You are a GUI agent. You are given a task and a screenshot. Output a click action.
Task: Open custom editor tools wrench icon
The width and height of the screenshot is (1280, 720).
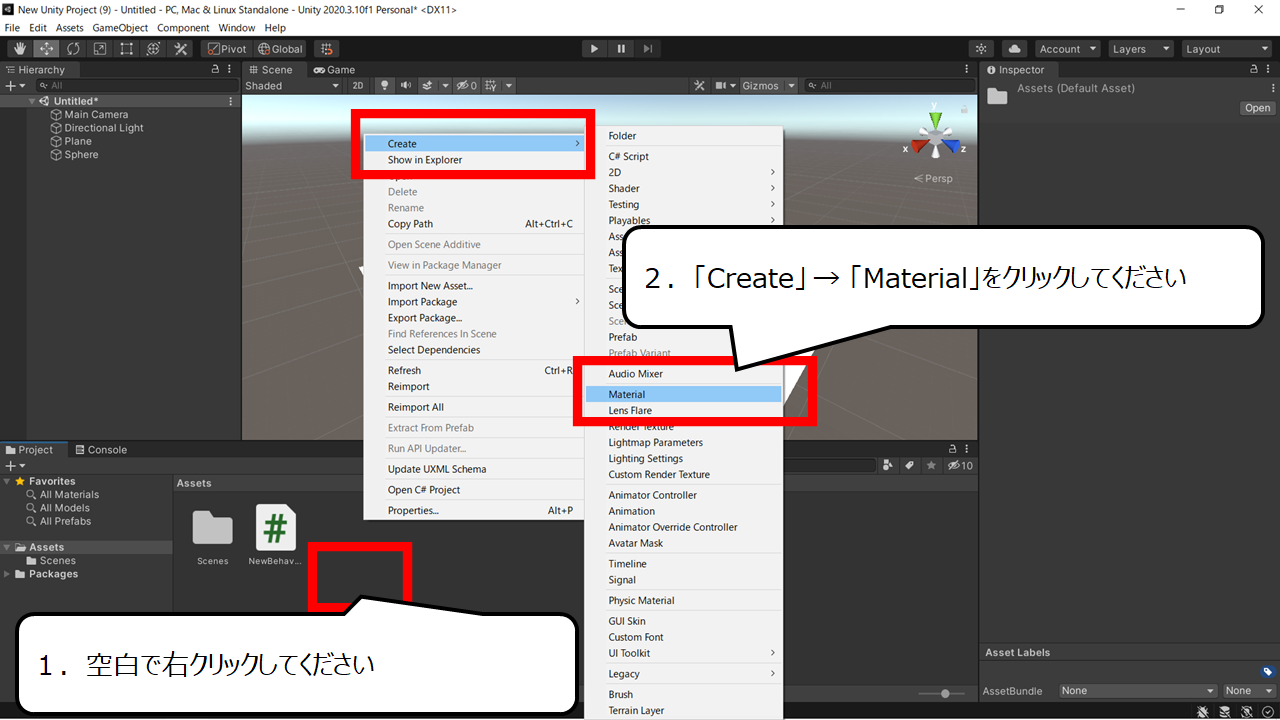(181, 49)
